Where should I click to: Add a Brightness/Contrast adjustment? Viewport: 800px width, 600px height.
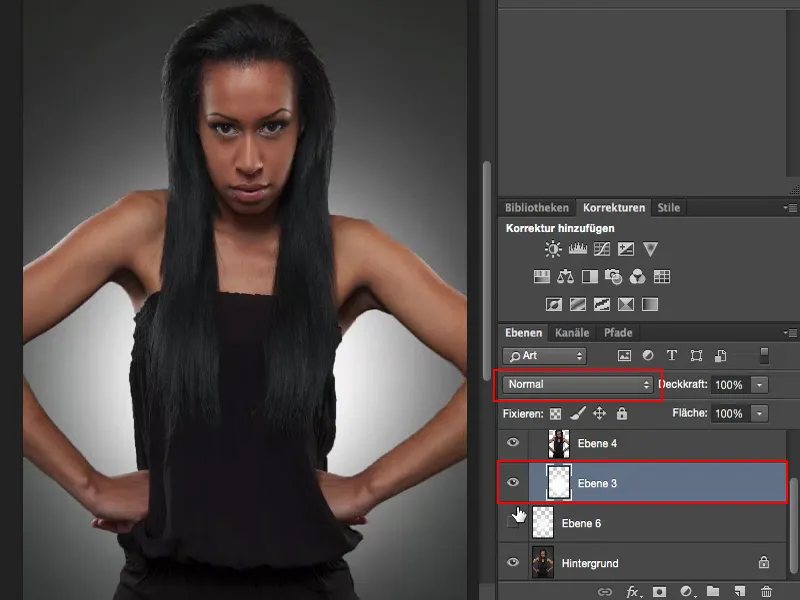(553, 249)
